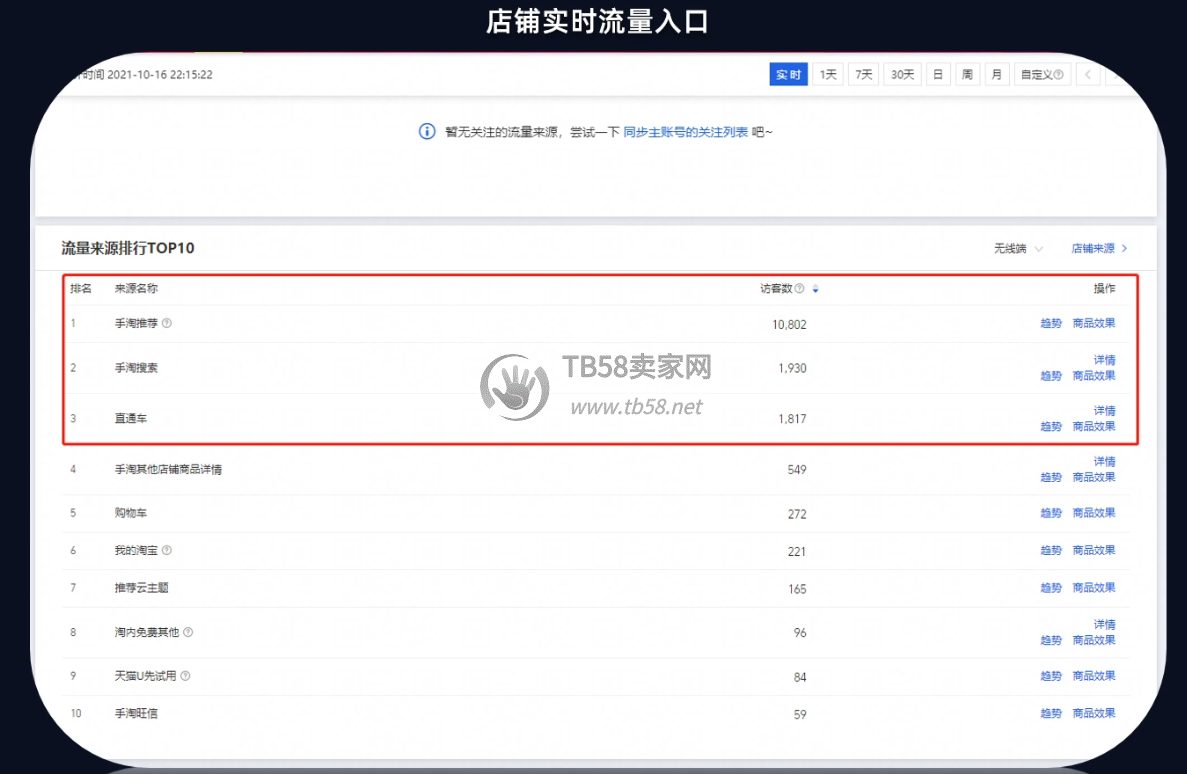This screenshot has height=774, width=1187.
Task: Click the visitor count 1,930
Action: 793,369
